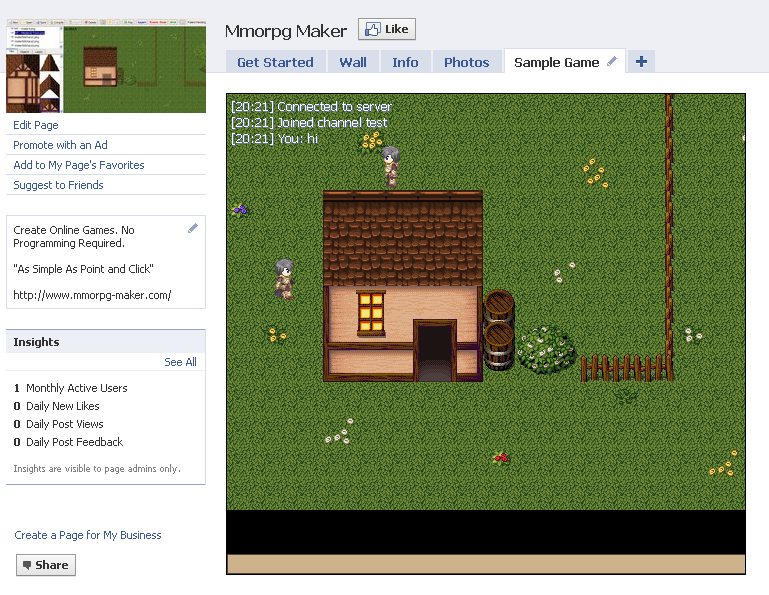Click 'Connected to server' chat line
769x595 pixels.
(x=311, y=107)
